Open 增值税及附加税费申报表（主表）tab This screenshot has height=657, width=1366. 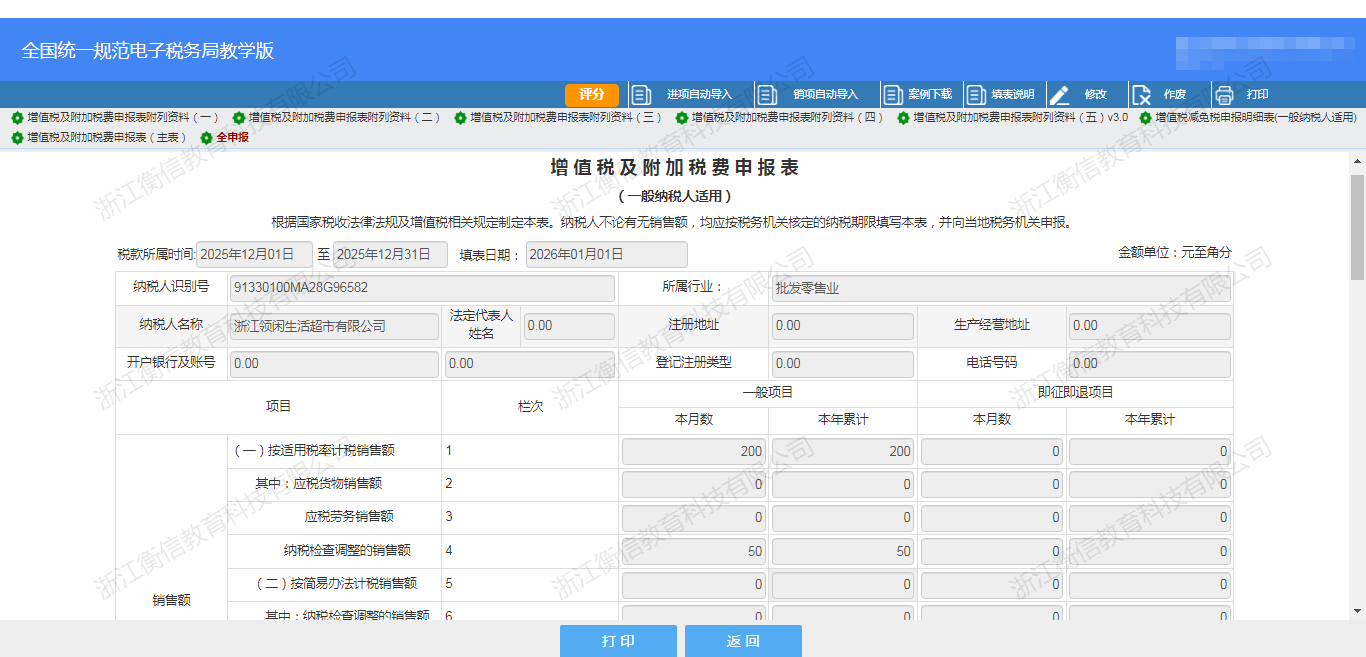click(x=107, y=138)
